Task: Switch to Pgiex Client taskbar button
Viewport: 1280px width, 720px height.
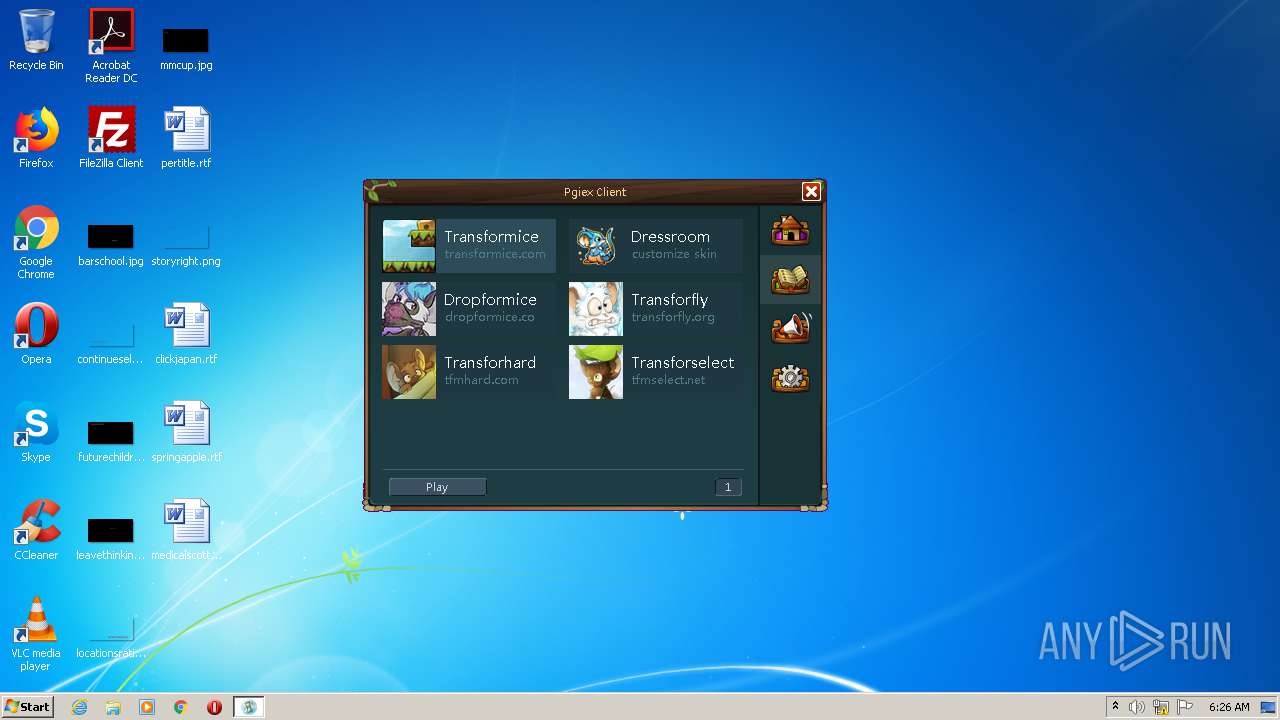Action: pos(249,707)
